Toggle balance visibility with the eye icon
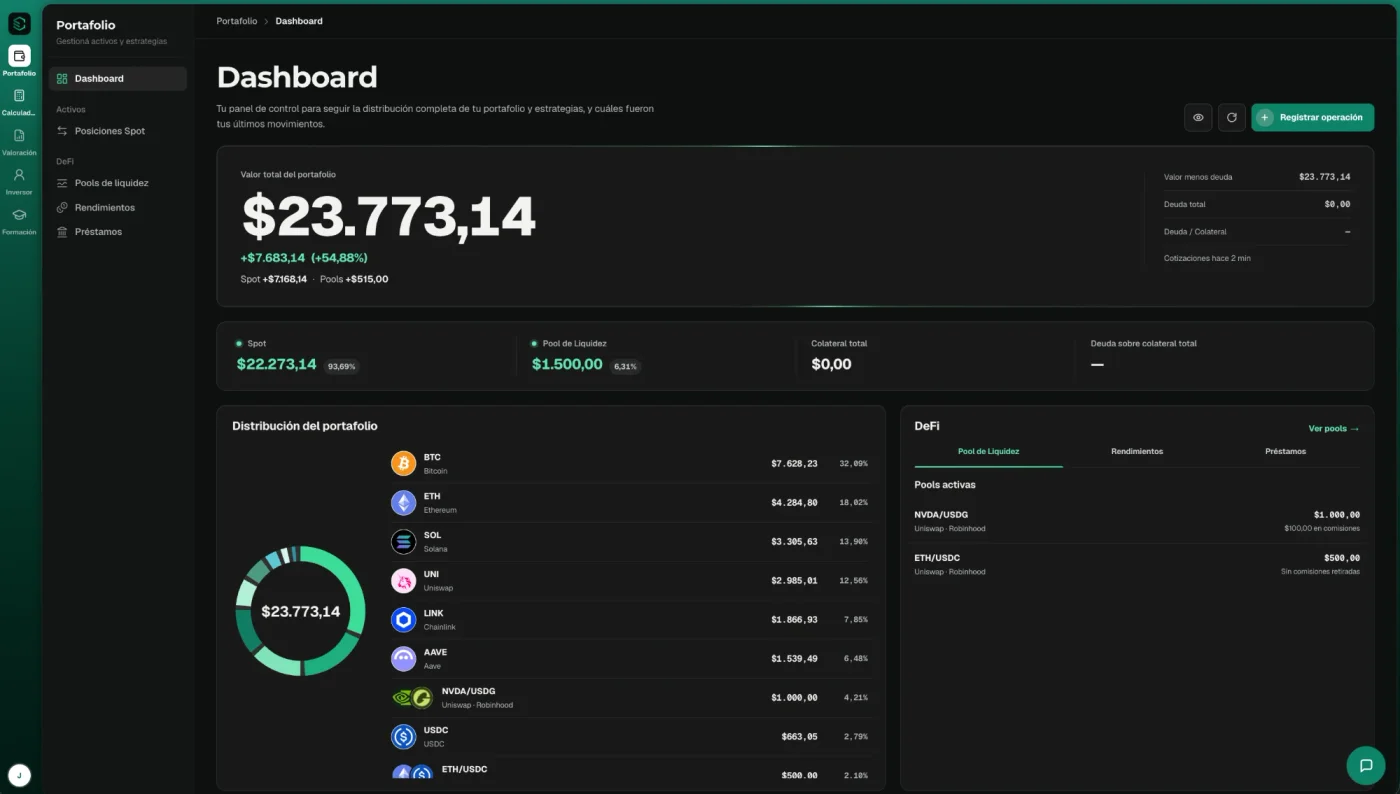 point(1198,117)
